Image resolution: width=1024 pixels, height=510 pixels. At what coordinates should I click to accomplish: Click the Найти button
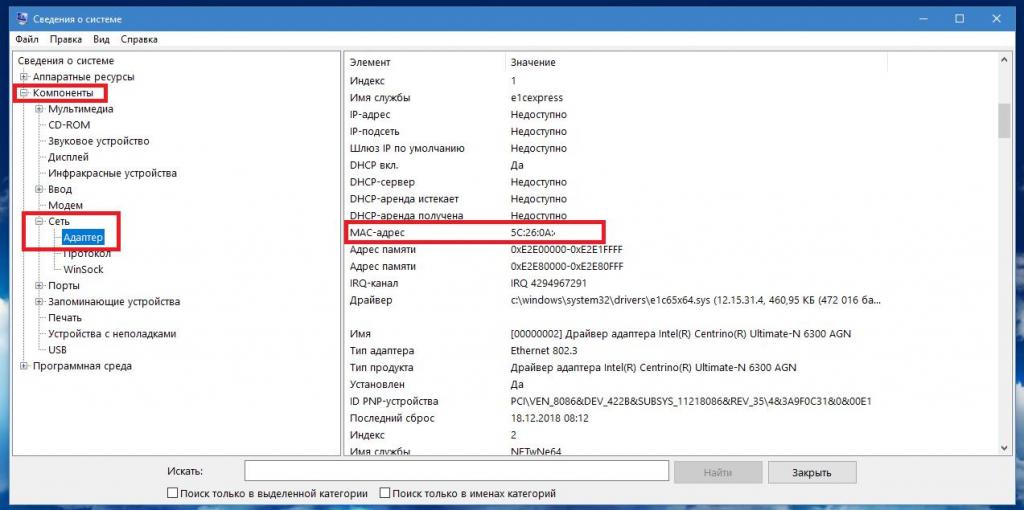tap(718, 472)
